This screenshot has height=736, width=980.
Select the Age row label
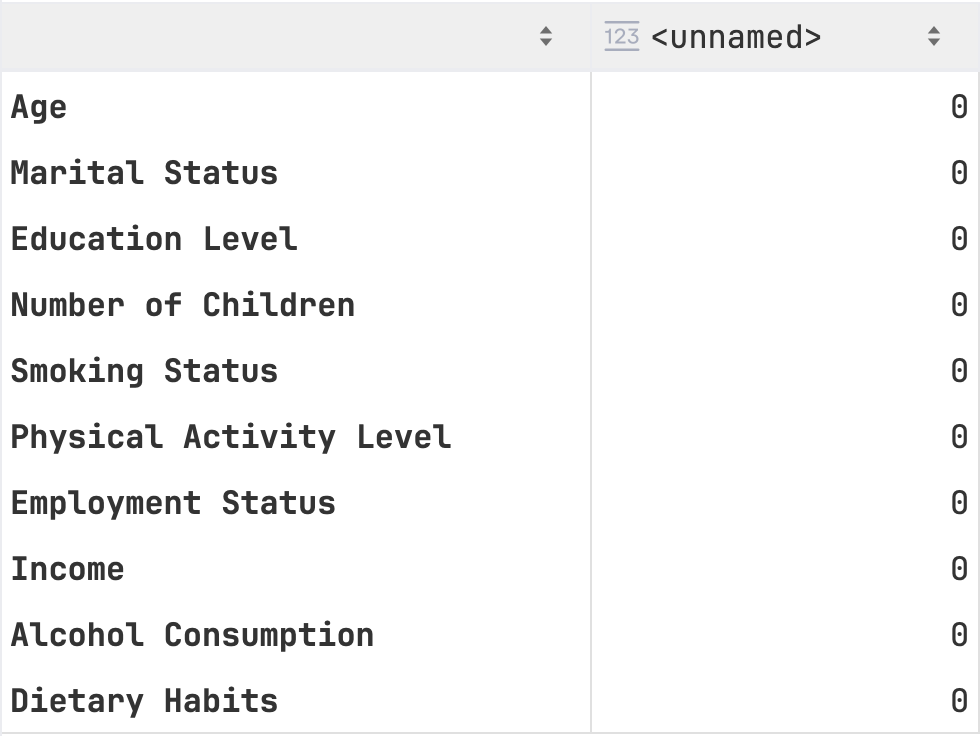point(39,107)
